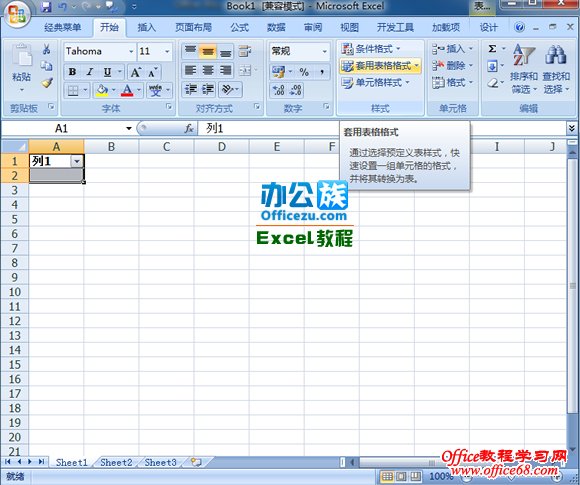
Task: Decrease font size with the small A
Action: coord(152,72)
